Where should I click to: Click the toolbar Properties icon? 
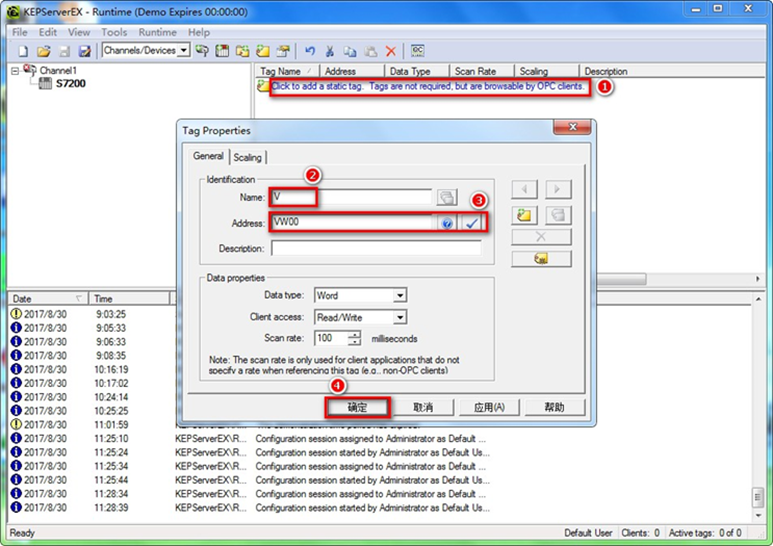pyautogui.click(x=283, y=51)
